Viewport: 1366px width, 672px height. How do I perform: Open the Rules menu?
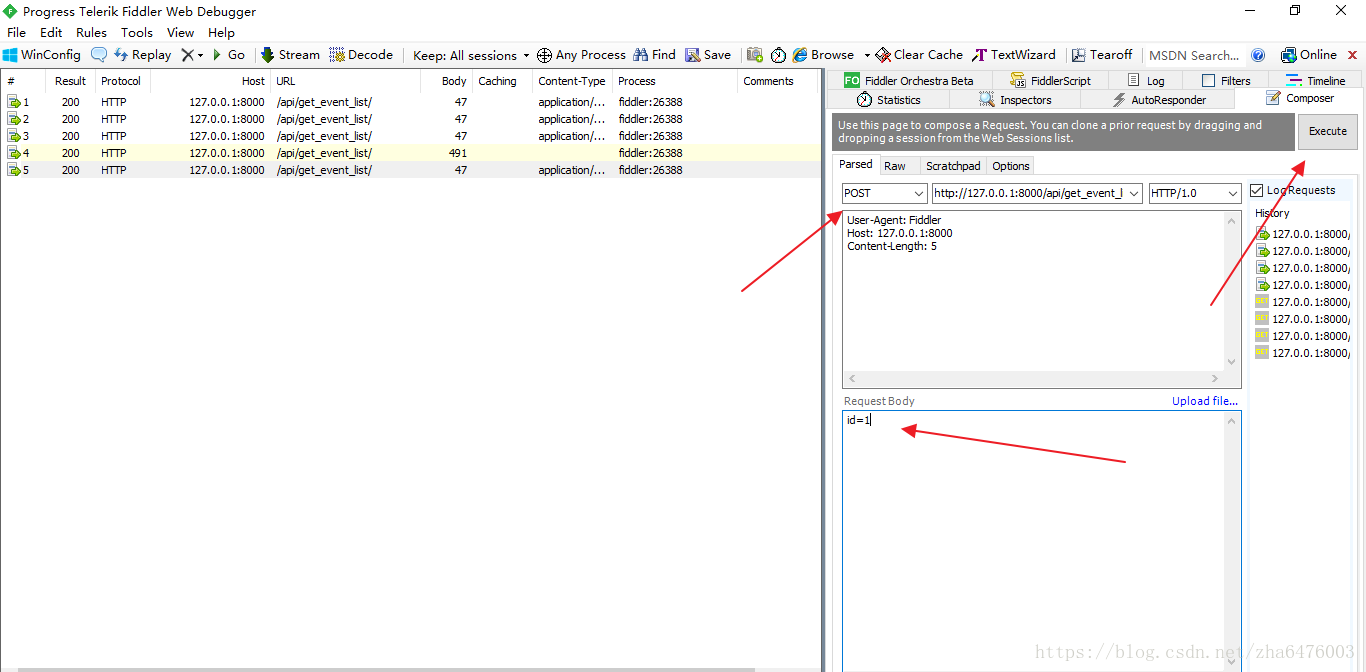[91, 32]
